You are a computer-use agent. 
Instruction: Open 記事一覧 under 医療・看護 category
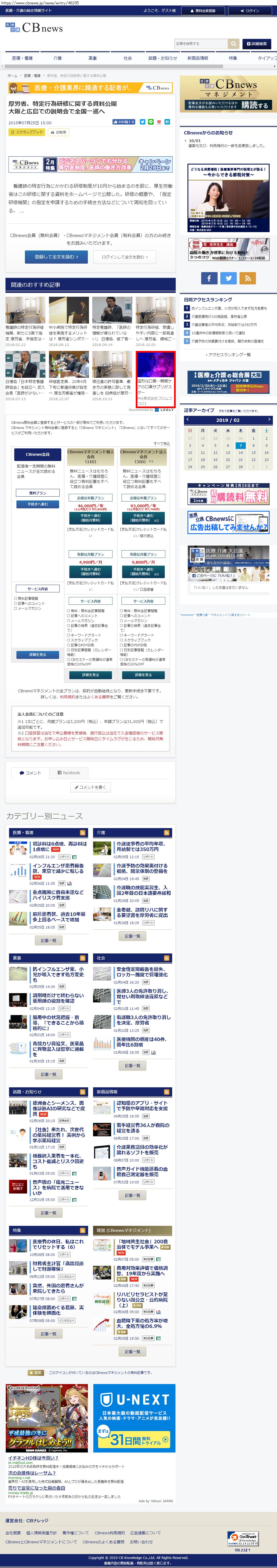[x=48, y=940]
